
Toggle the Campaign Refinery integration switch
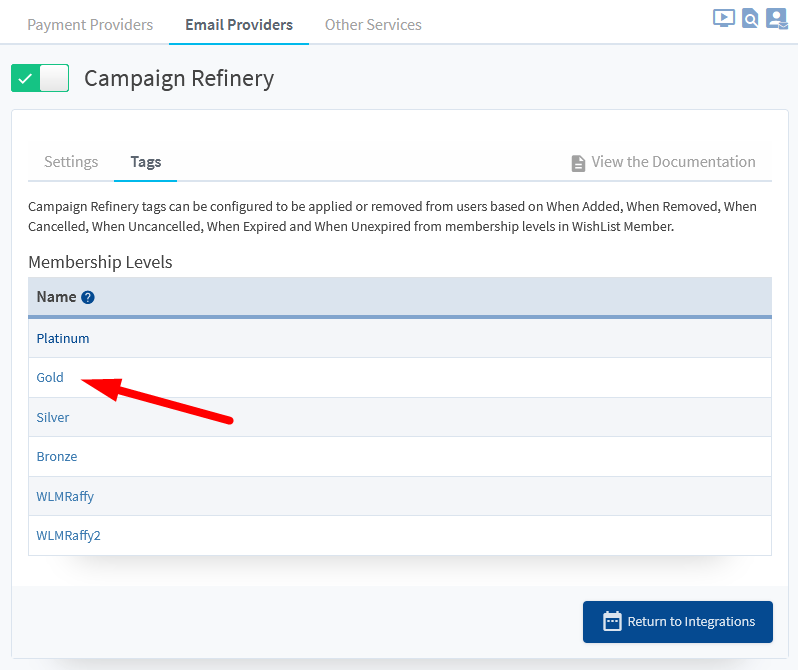coord(40,78)
